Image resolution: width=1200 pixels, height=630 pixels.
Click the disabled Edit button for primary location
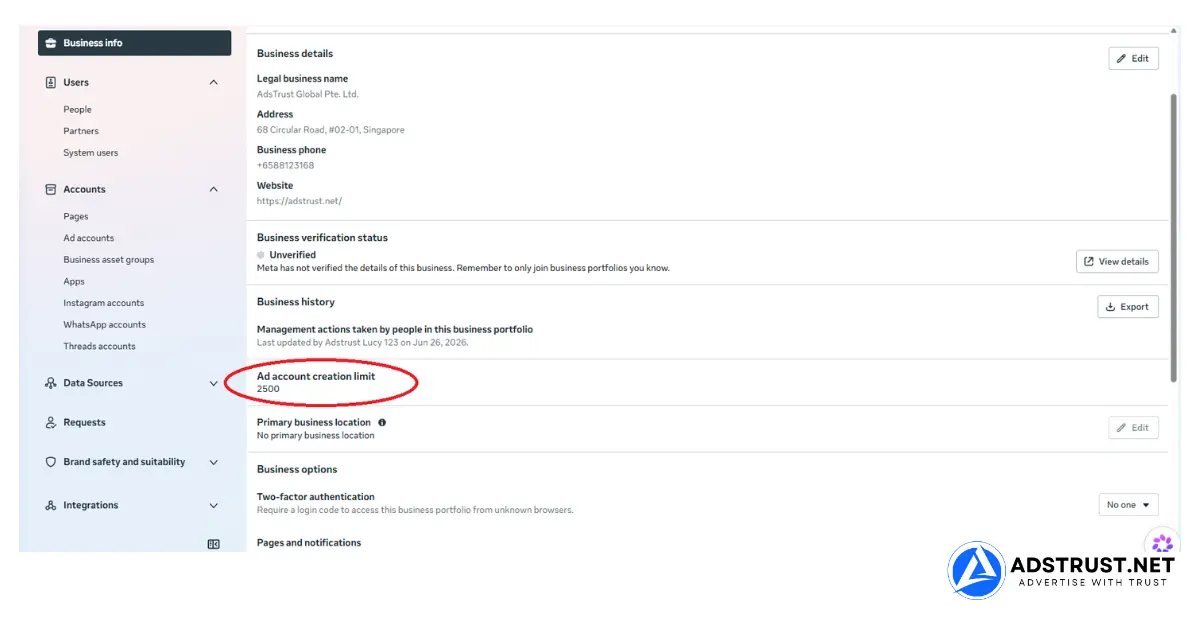[x=1133, y=428]
